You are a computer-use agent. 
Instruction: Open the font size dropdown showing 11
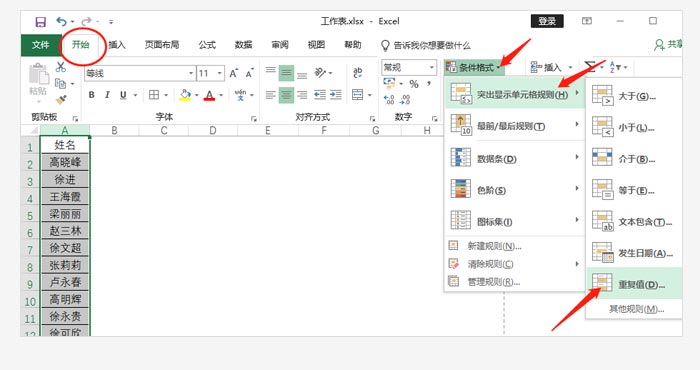[220, 73]
